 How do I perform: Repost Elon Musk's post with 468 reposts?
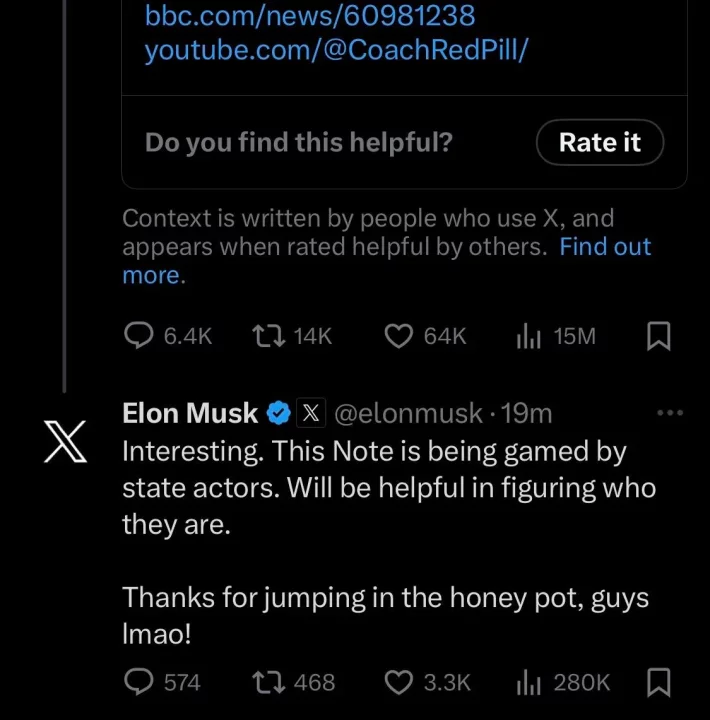coord(269,682)
